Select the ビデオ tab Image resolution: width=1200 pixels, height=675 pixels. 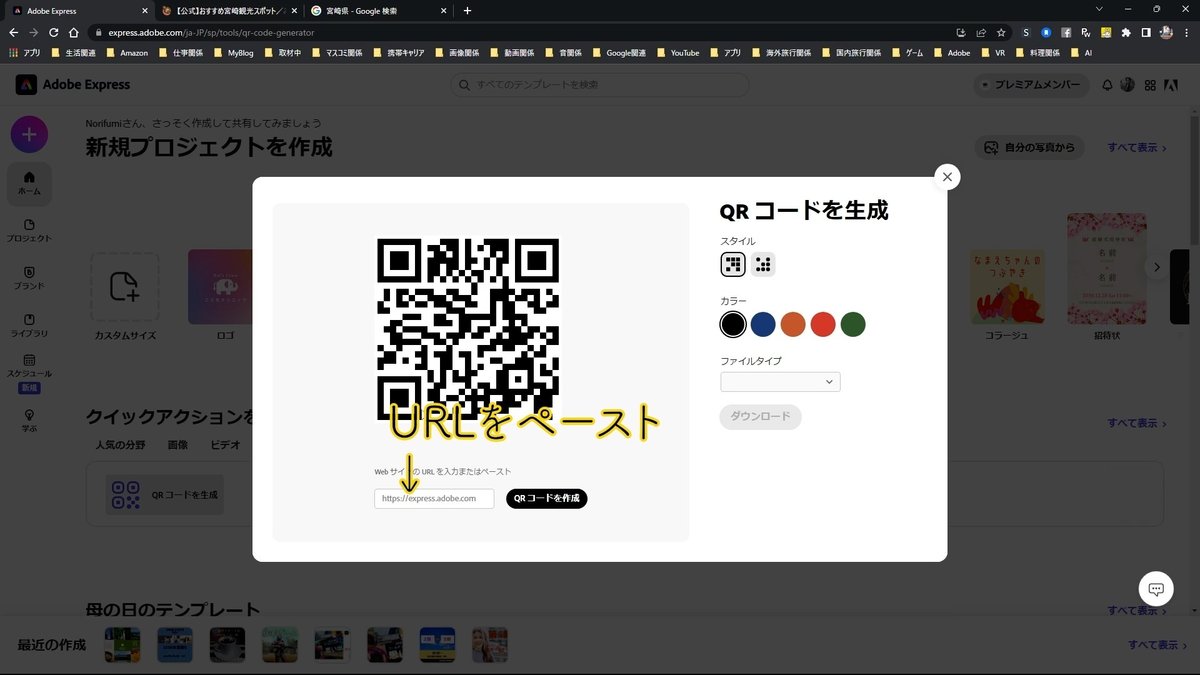pos(225,445)
